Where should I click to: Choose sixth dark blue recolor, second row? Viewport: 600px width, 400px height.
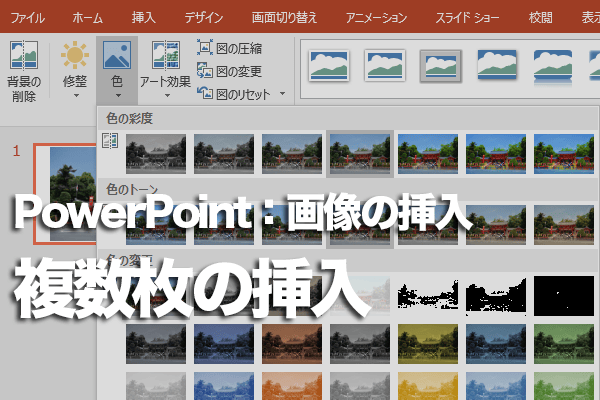[496, 344]
